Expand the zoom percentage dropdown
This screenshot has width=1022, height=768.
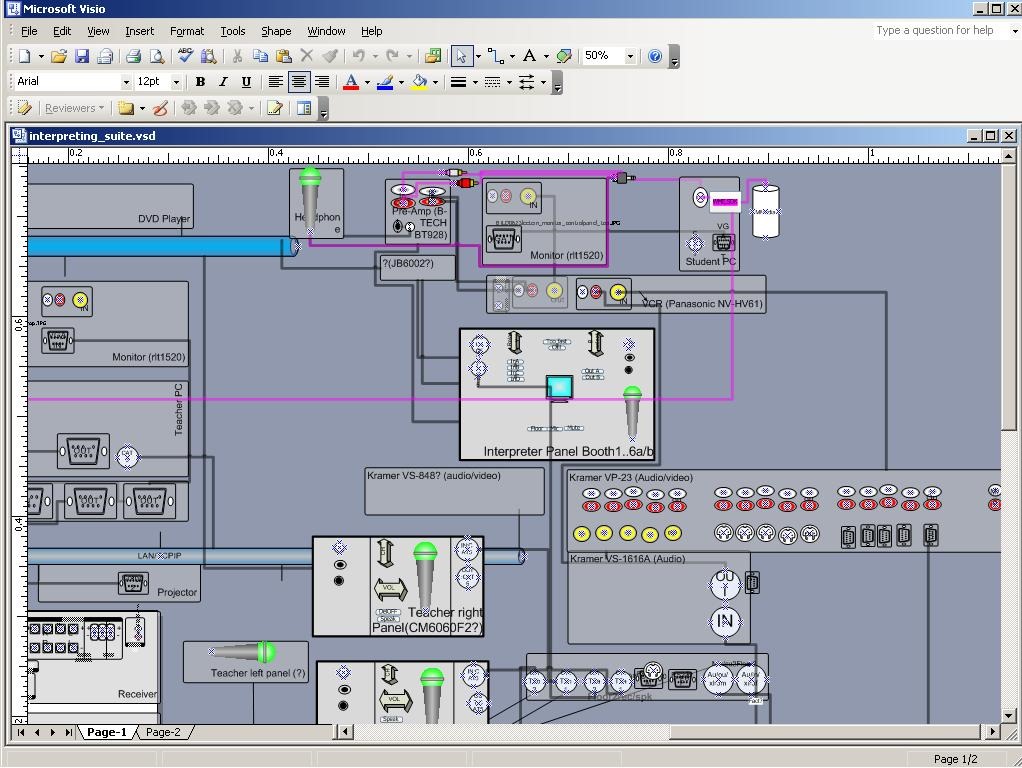630,56
